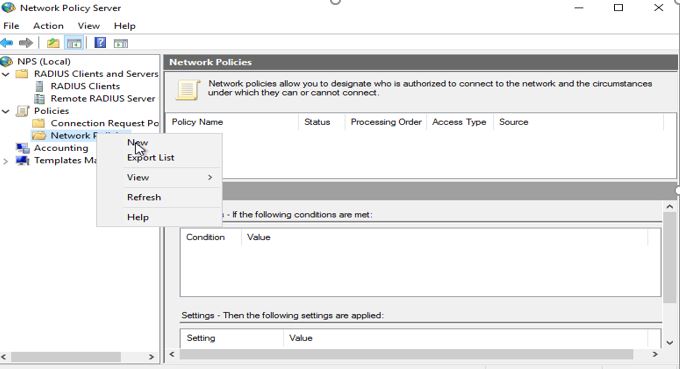
Task: Expand the Templates Management node
Action: click(x=6, y=161)
